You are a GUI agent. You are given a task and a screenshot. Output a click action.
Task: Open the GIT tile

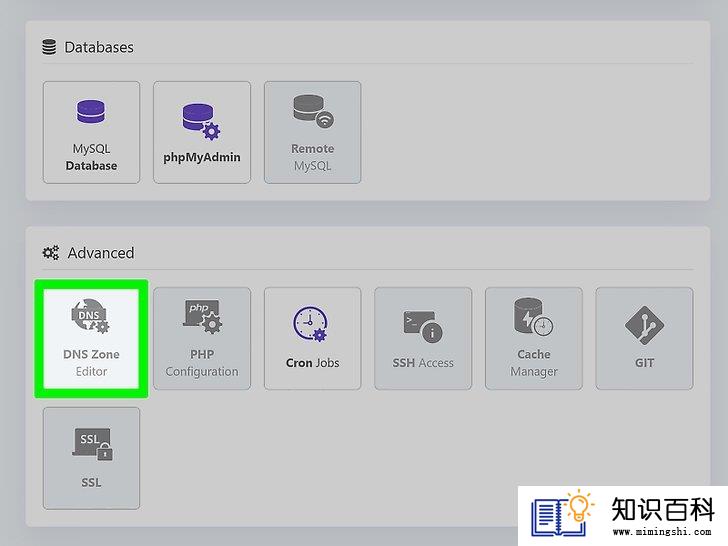pos(644,338)
